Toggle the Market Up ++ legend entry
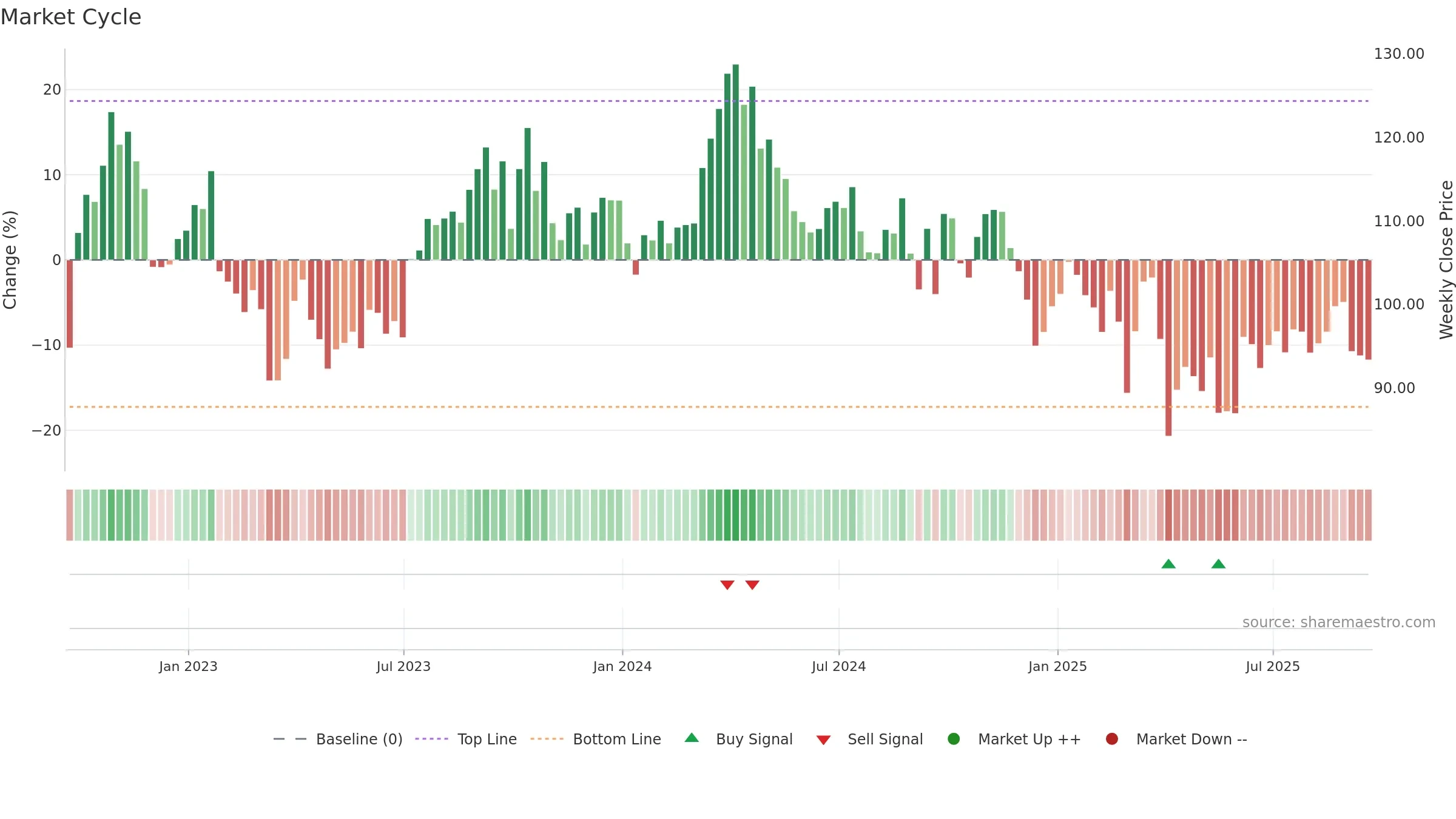Viewport: 1456px width, 819px height. pyautogui.click(x=1014, y=739)
